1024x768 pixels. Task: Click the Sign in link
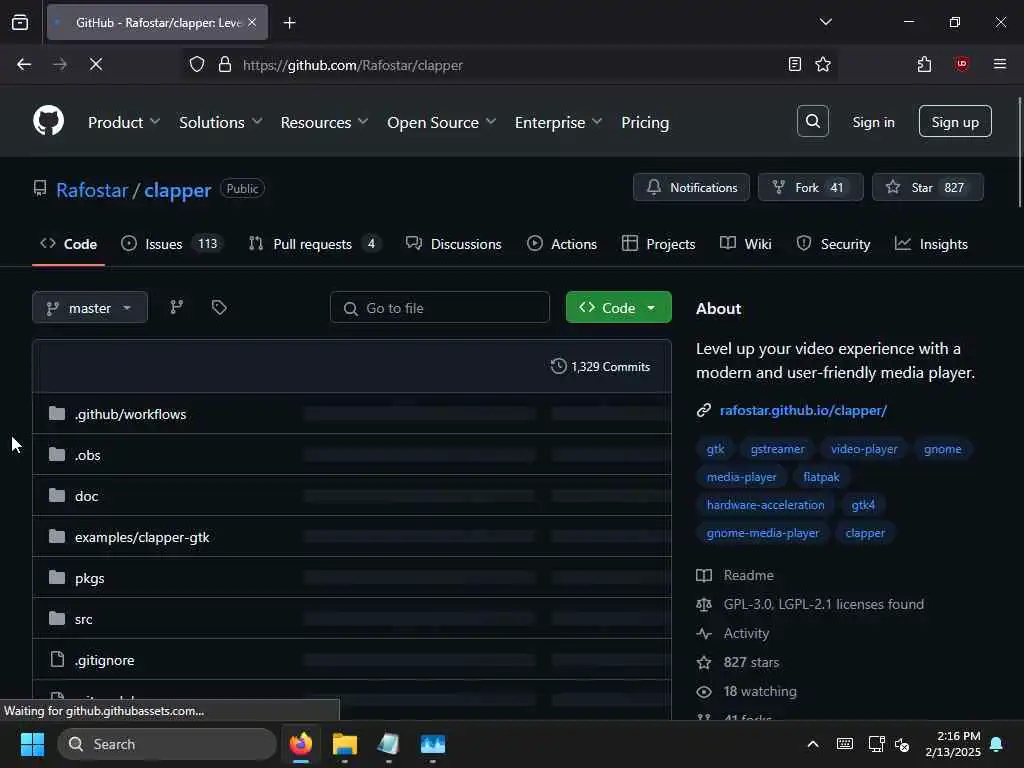point(873,122)
